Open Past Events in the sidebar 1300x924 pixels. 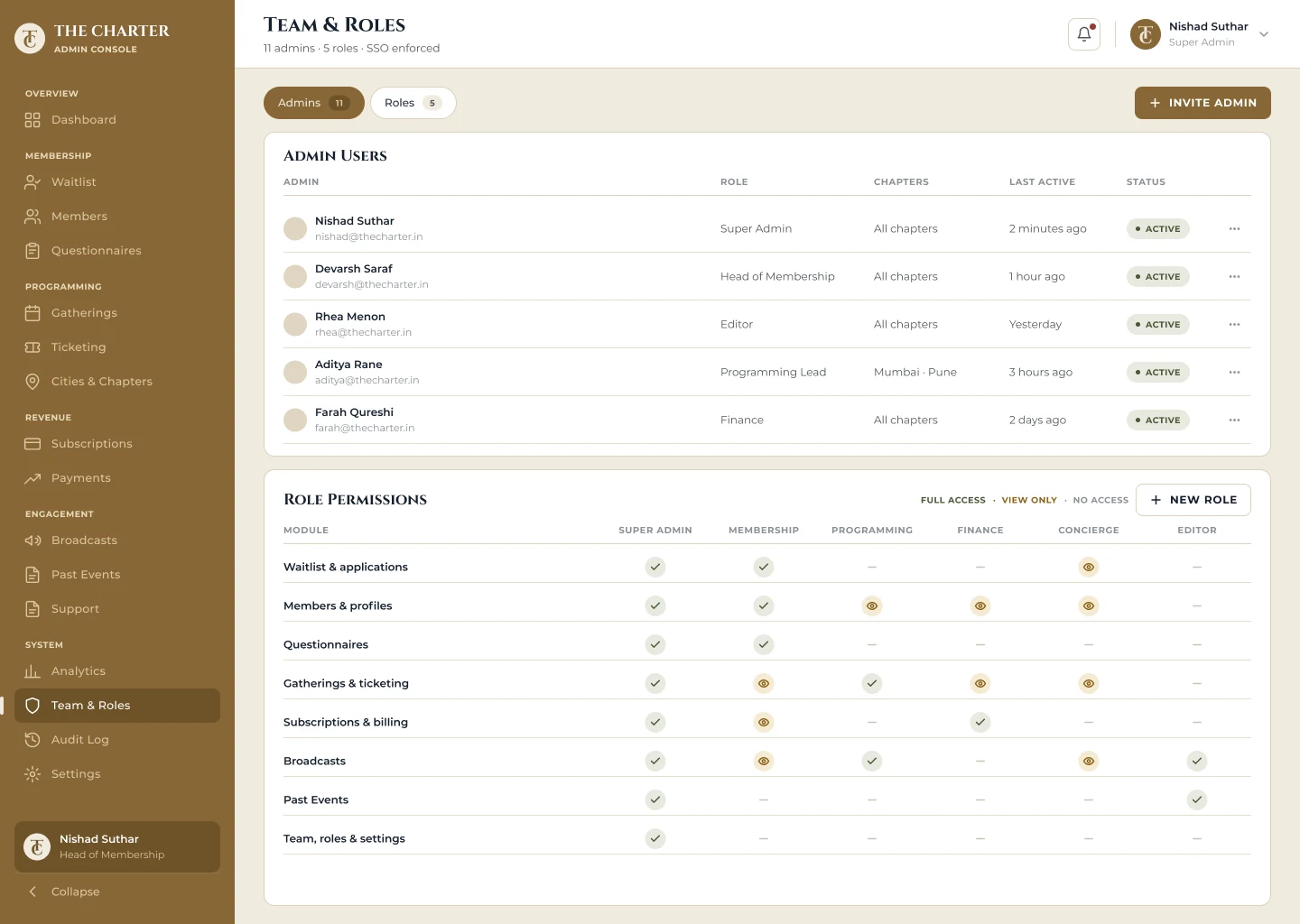[x=117, y=575]
